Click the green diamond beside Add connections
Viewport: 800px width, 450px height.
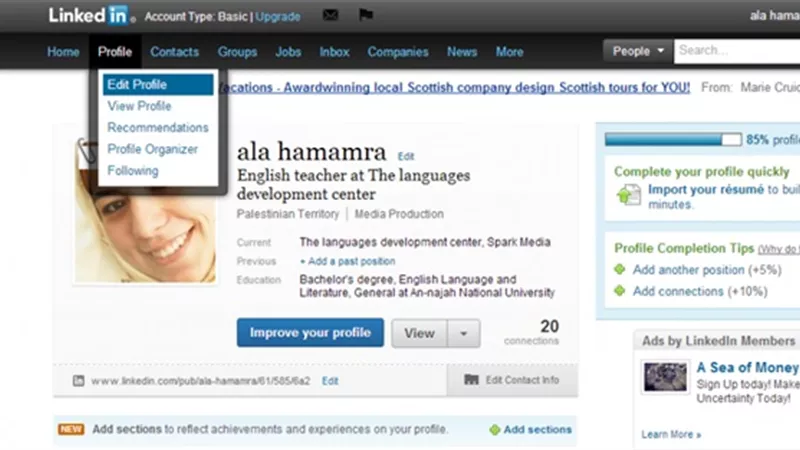click(x=619, y=291)
